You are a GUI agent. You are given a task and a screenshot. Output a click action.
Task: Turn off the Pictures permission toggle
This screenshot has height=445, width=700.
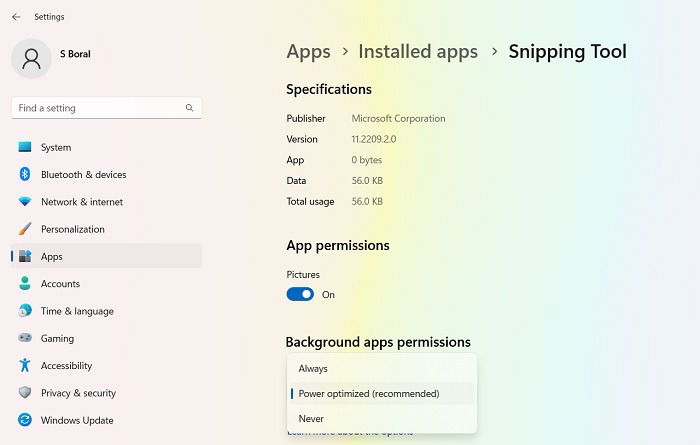point(300,295)
